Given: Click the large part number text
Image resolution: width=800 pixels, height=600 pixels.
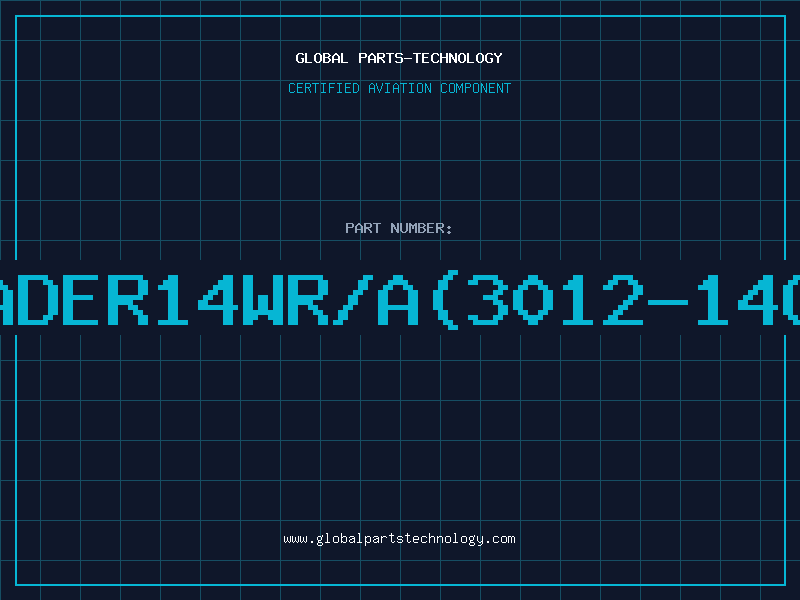Looking at the screenshot, I should pos(400,300).
